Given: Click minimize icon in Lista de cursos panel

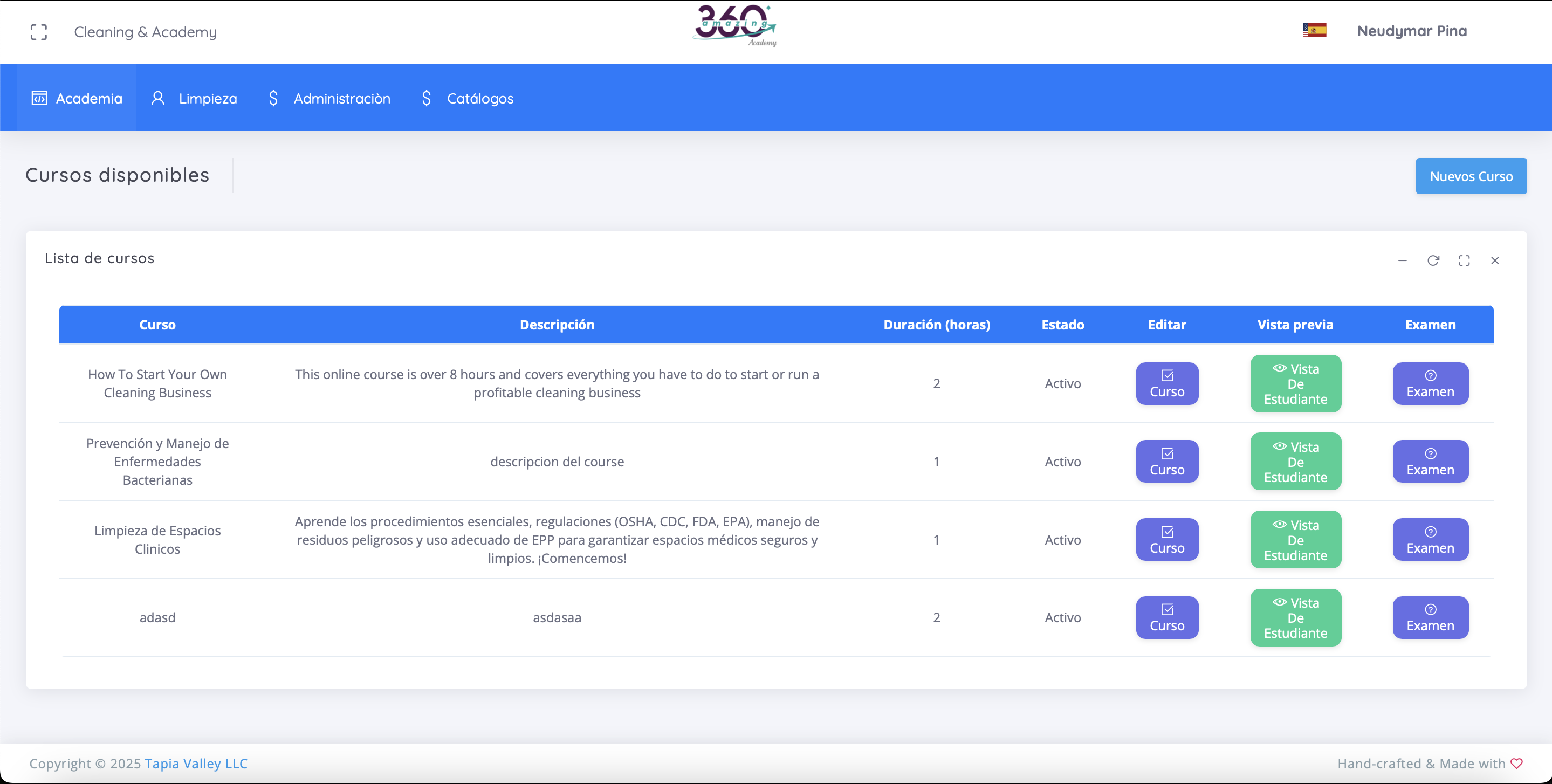Looking at the screenshot, I should coord(1402,260).
